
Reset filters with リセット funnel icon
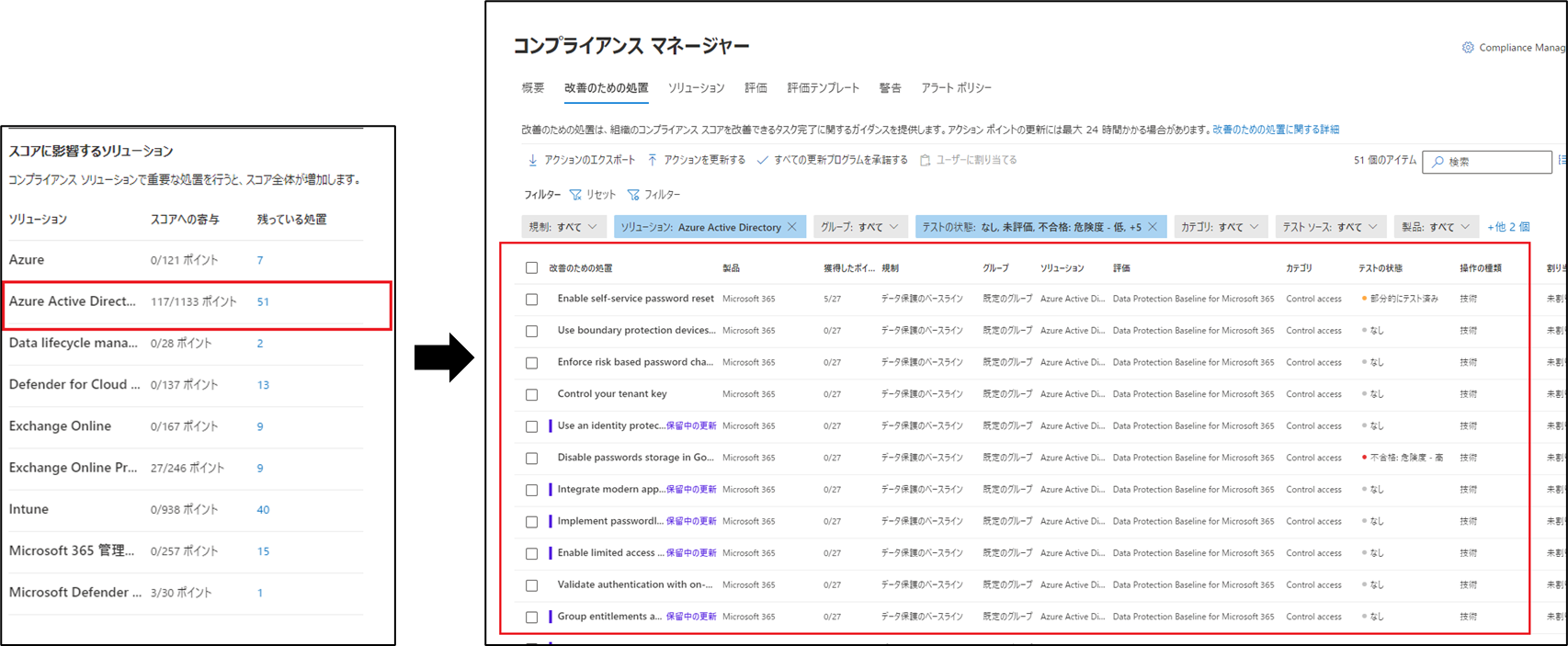click(x=575, y=195)
